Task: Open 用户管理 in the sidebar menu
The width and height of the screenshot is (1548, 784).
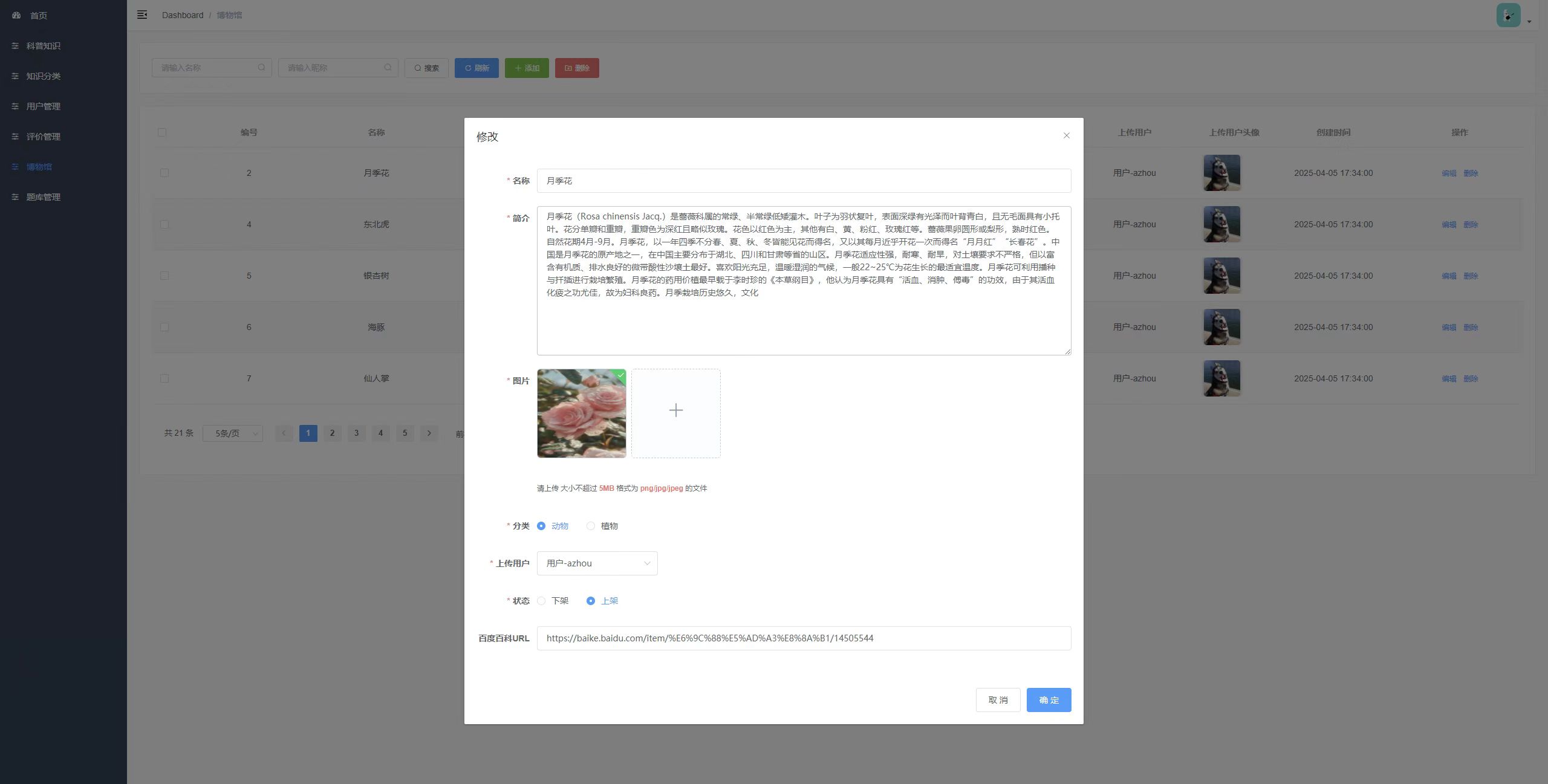Action: tap(43, 106)
